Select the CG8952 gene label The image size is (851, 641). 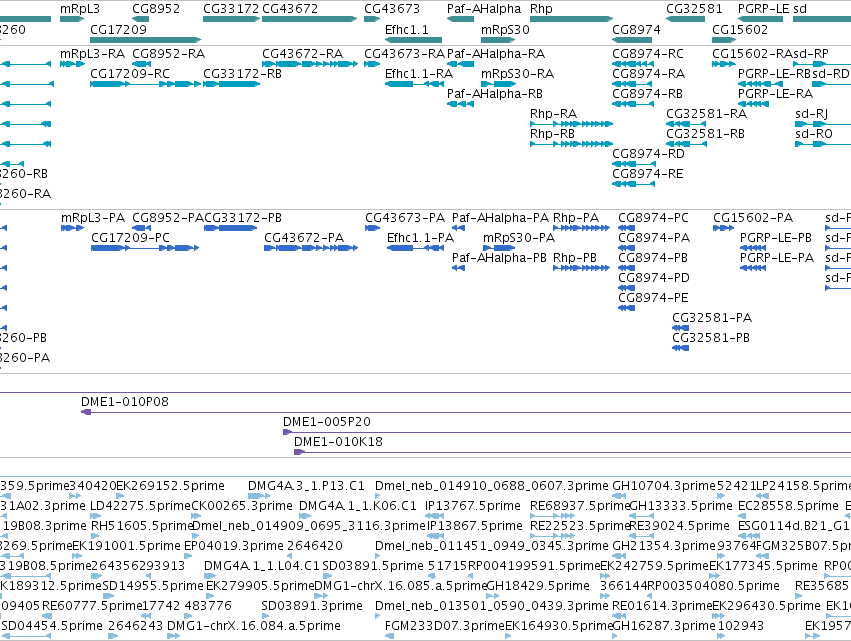point(156,9)
